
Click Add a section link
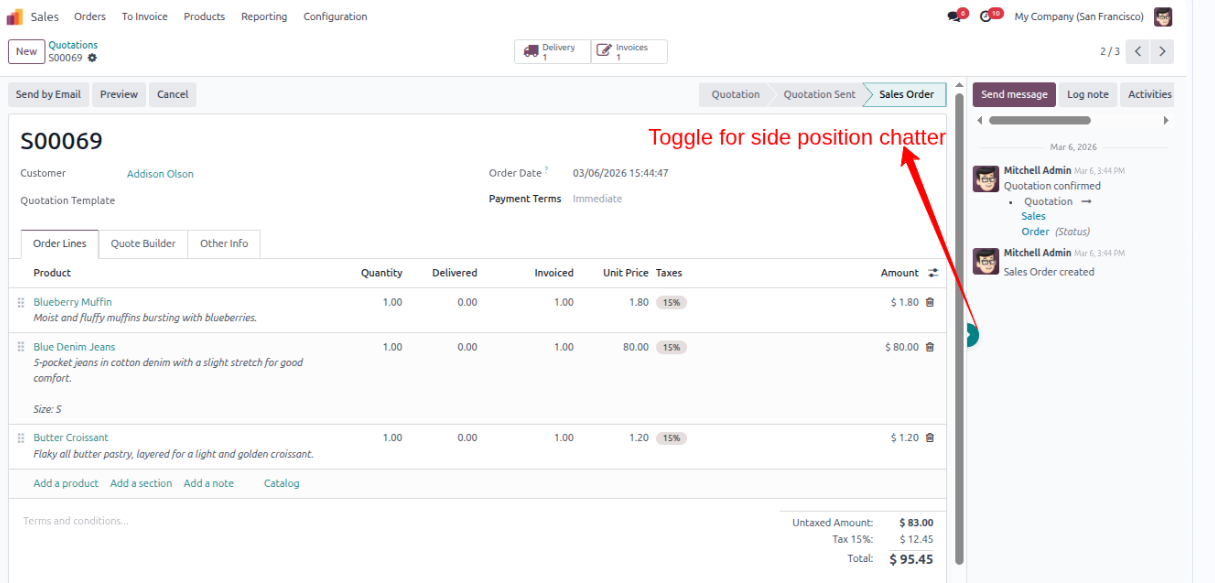pyautogui.click(x=141, y=483)
